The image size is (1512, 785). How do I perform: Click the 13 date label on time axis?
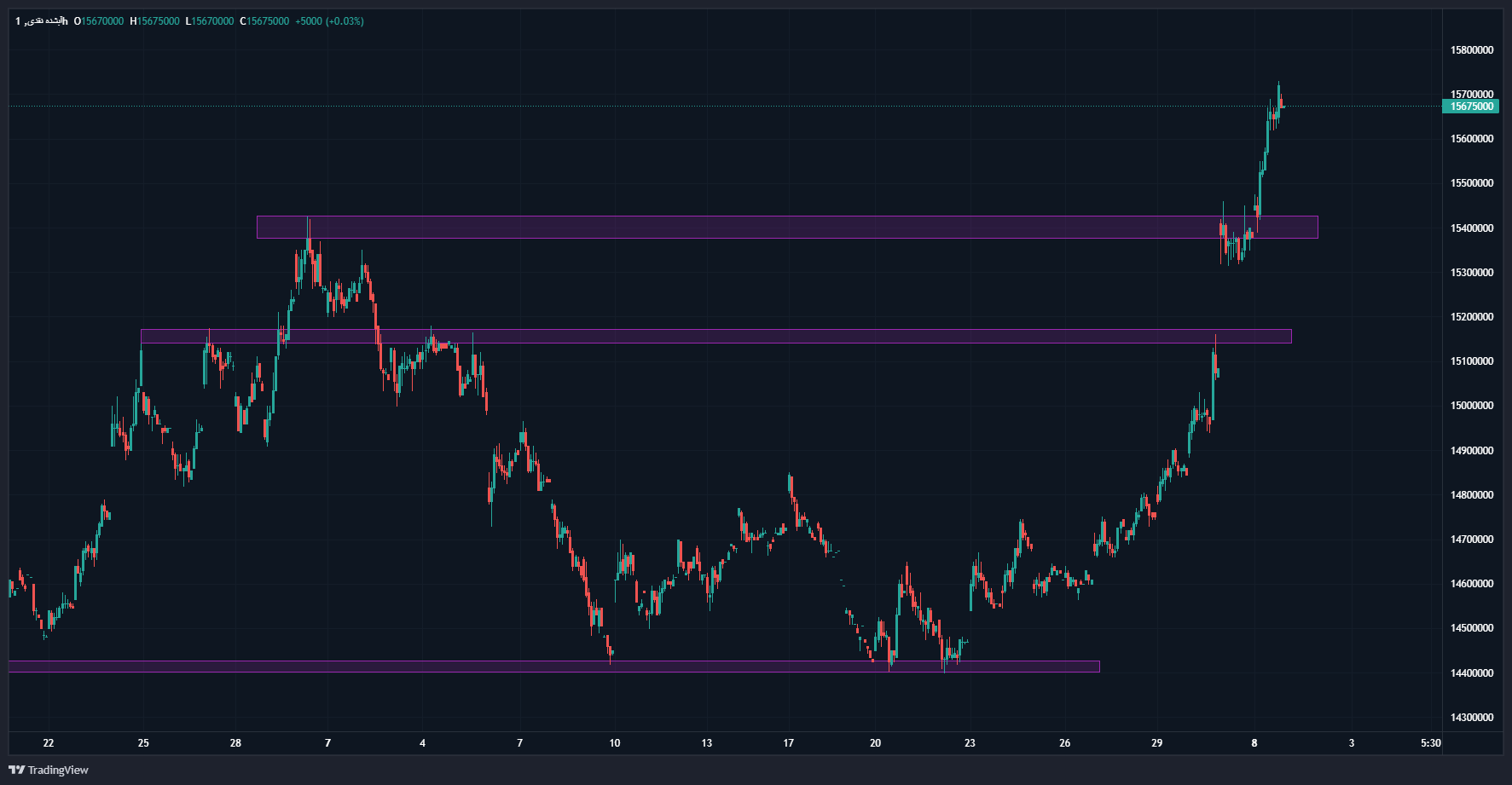pyautogui.click(x=706, y=743)
